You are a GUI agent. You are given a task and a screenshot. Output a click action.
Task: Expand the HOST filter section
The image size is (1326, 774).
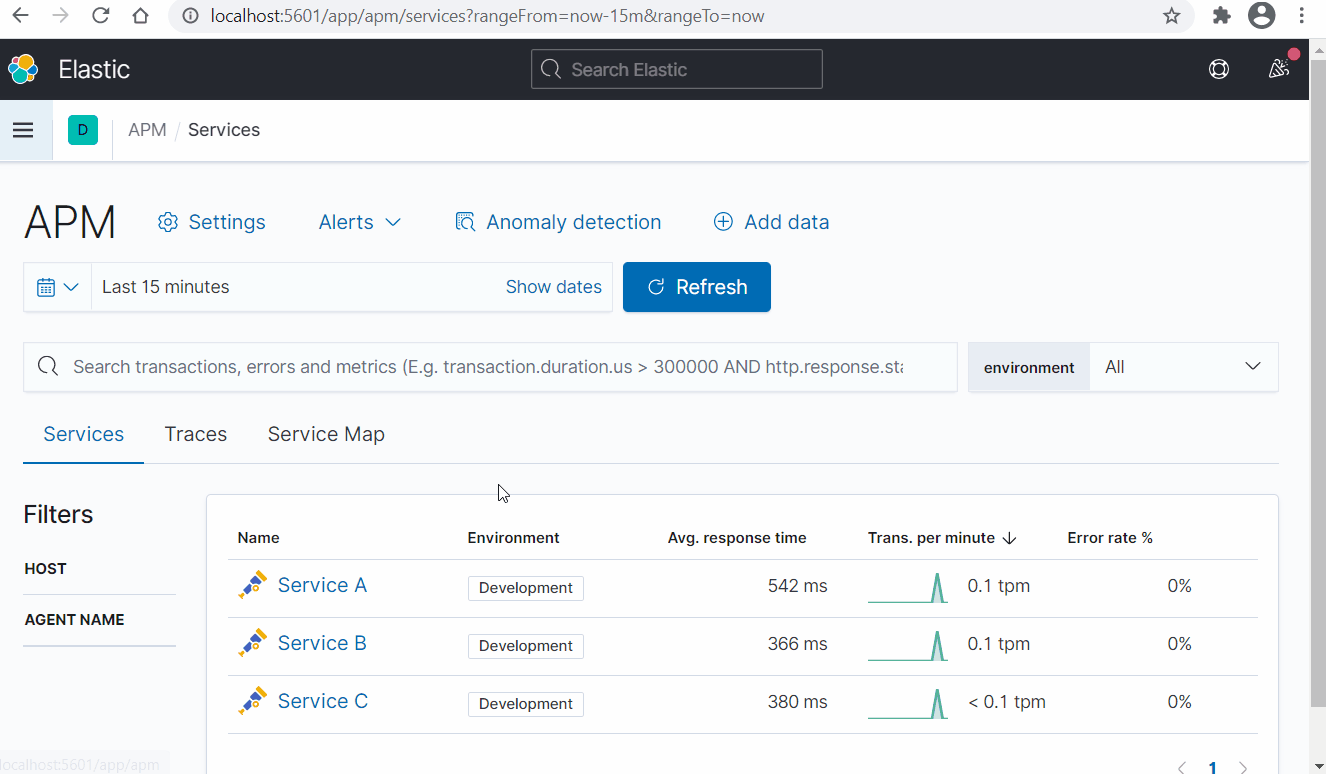[x=45, y=568]
